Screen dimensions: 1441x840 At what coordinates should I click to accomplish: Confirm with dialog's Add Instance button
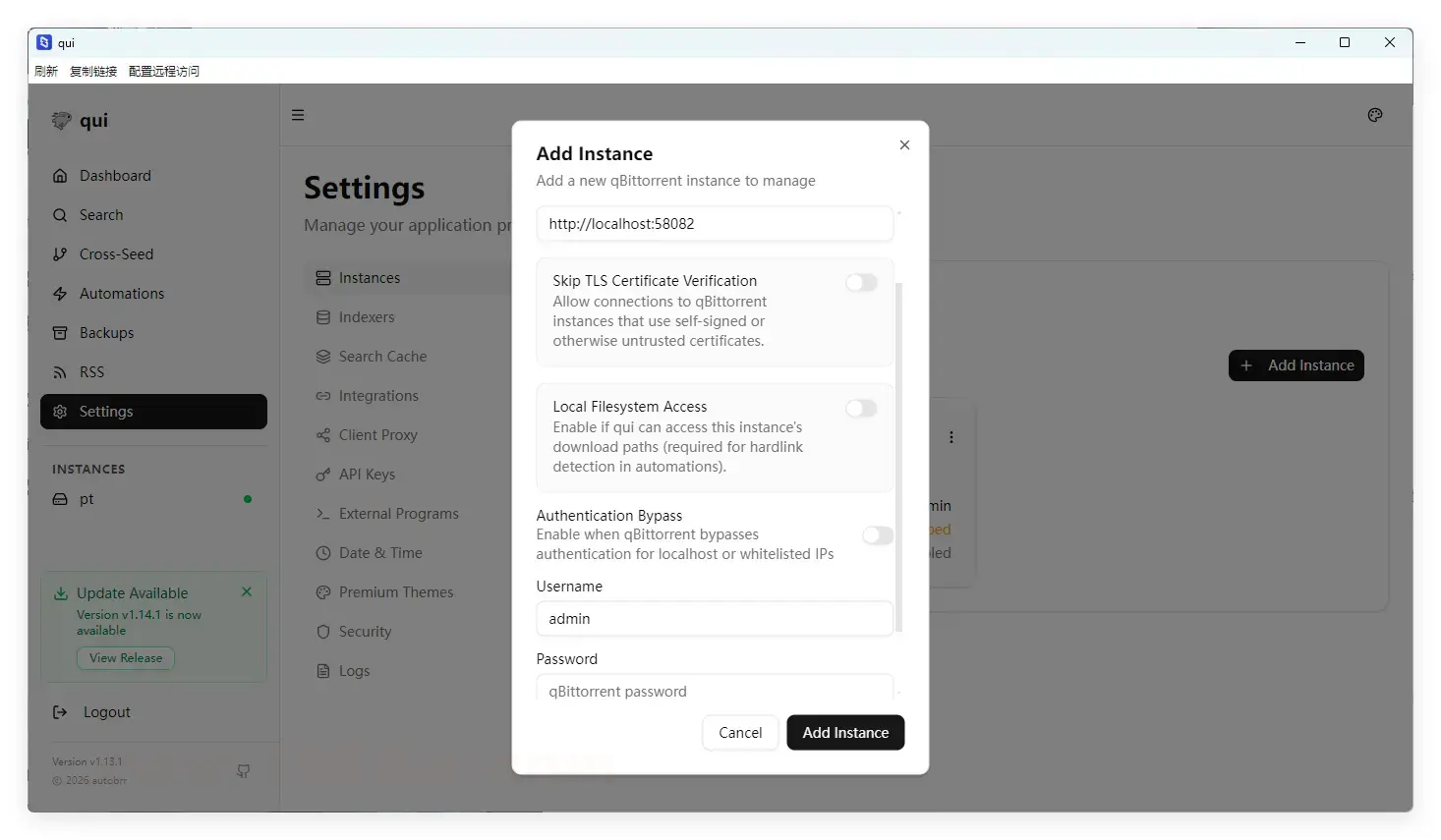tap(845, 733)
